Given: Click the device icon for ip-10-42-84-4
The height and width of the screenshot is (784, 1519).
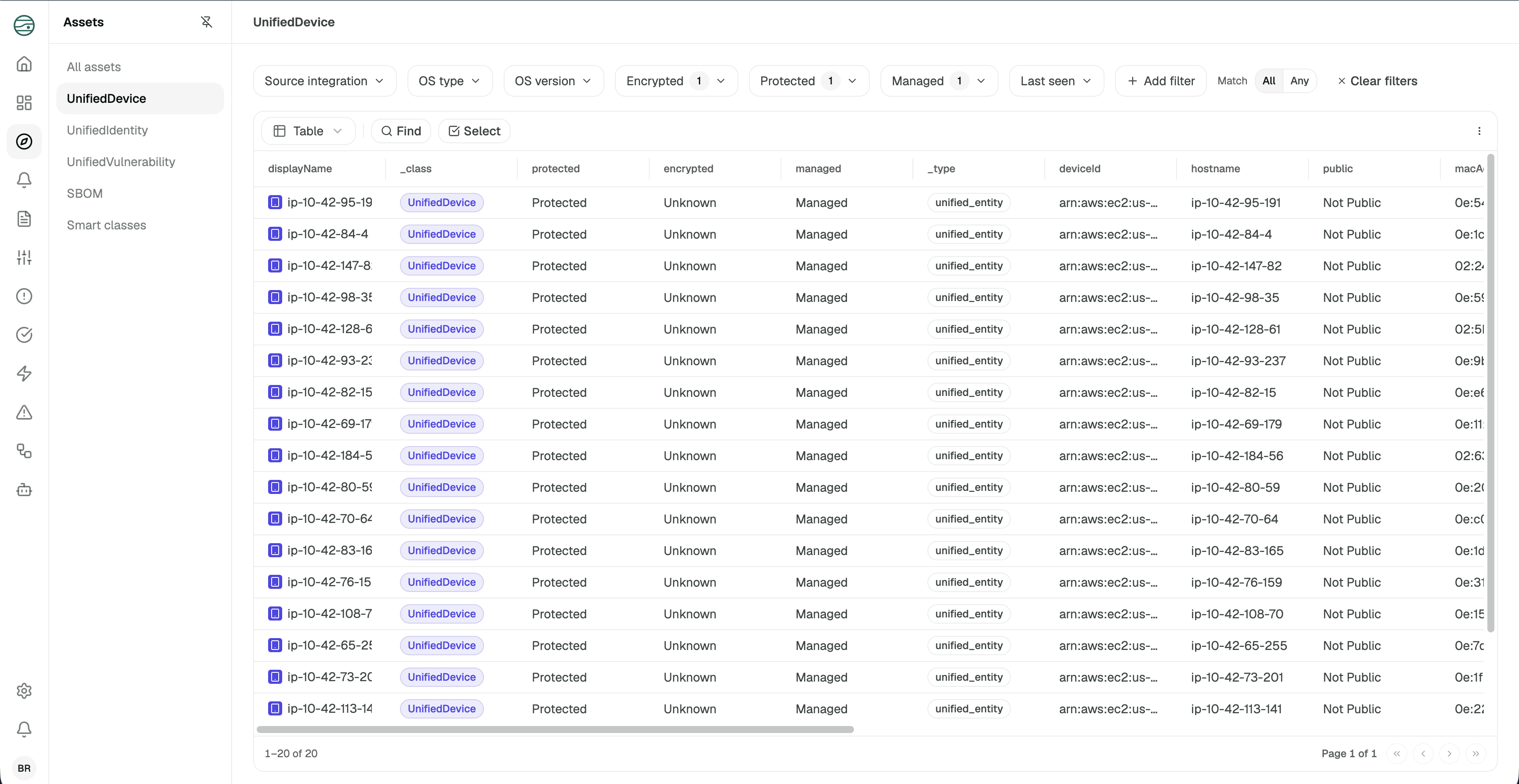Looking at the screenshot, I should click(275, 234).
